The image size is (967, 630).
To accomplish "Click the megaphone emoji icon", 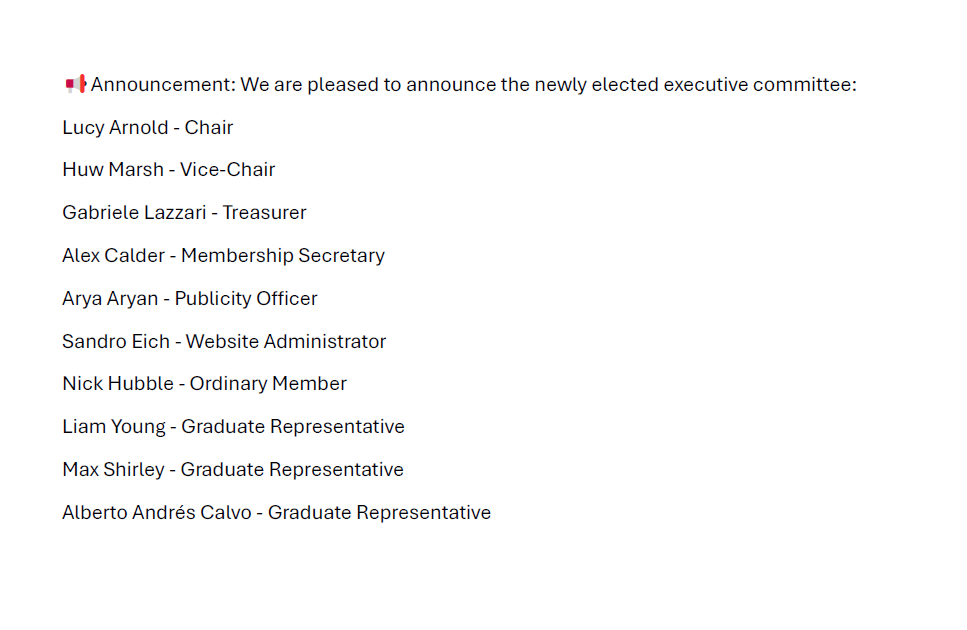I will [x=76, y=84].
